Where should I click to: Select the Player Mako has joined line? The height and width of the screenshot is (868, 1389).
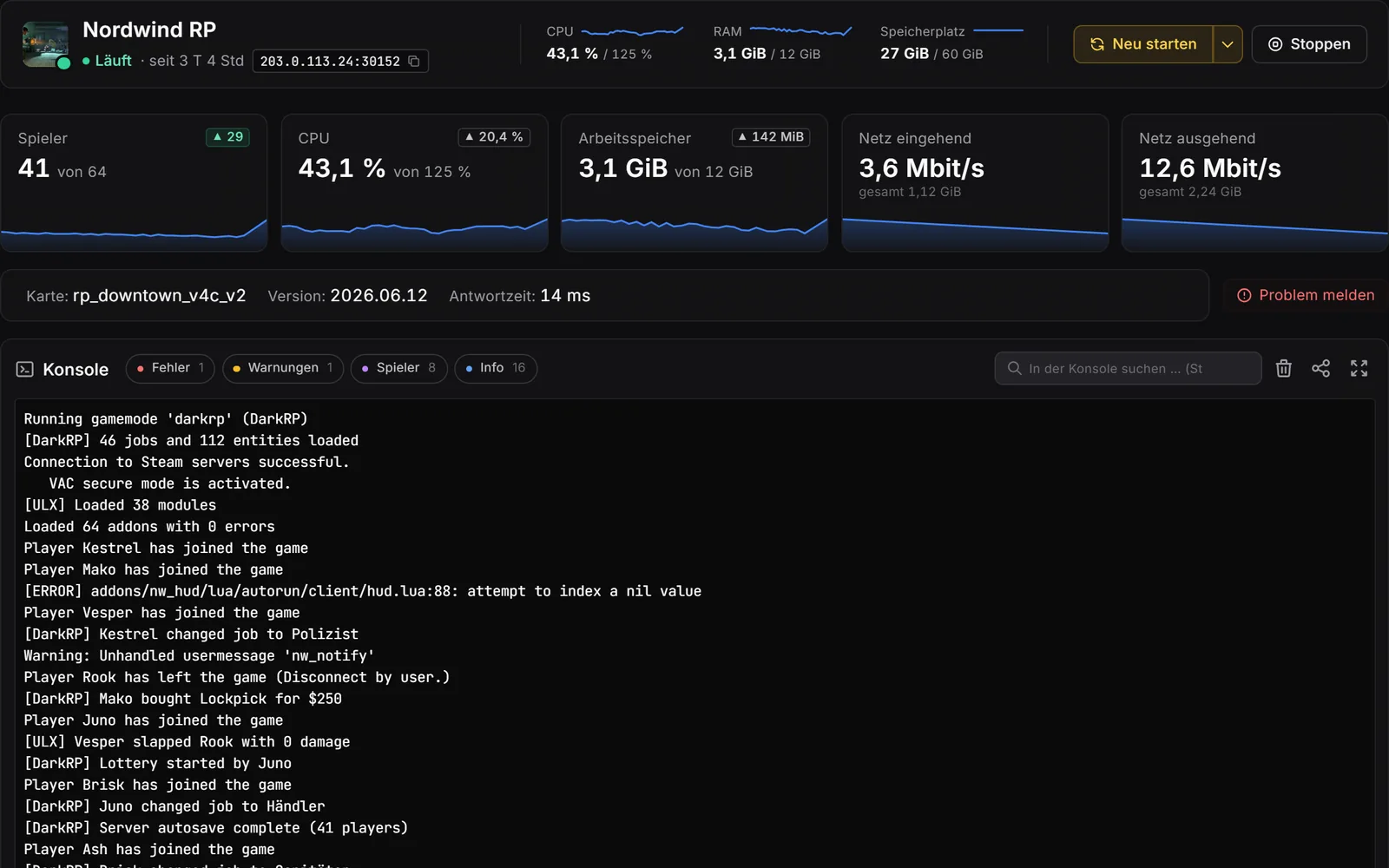pyautogui.click(x=153, y=569)
